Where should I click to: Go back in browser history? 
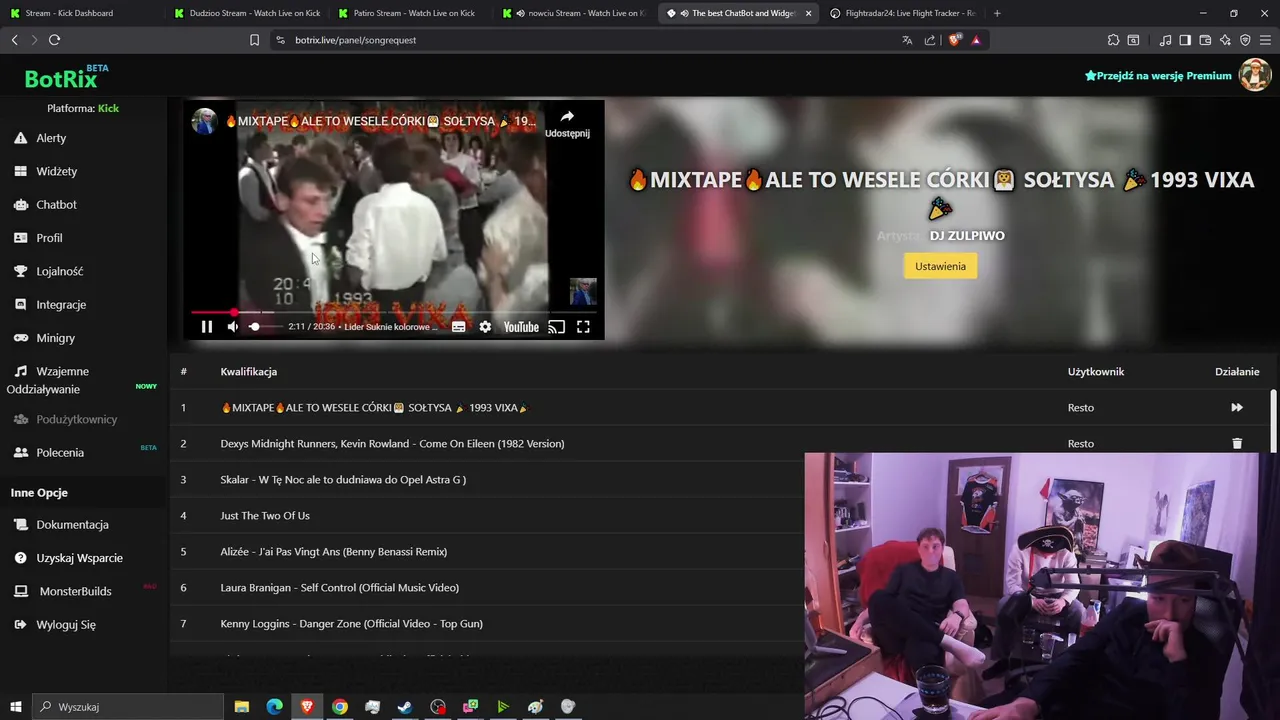click(x=14, y=40)
